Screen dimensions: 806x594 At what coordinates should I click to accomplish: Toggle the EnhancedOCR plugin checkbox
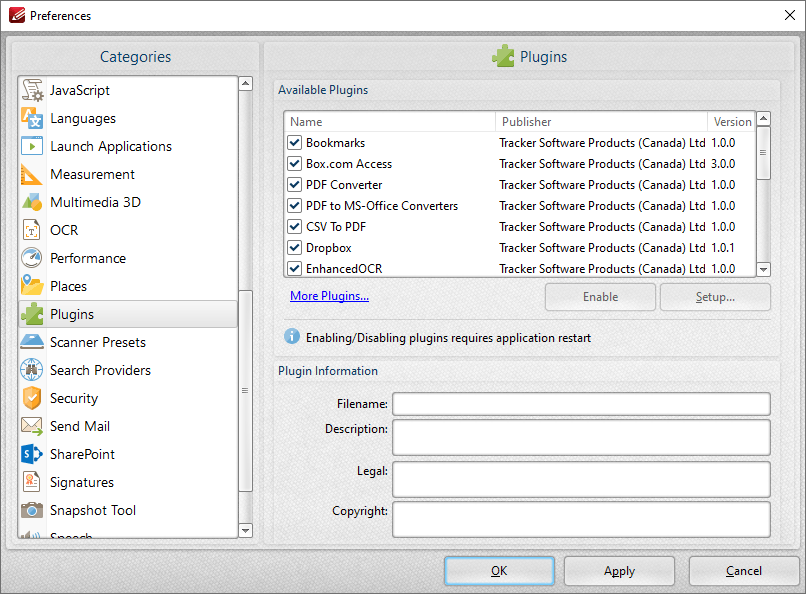tap(295, 268)
